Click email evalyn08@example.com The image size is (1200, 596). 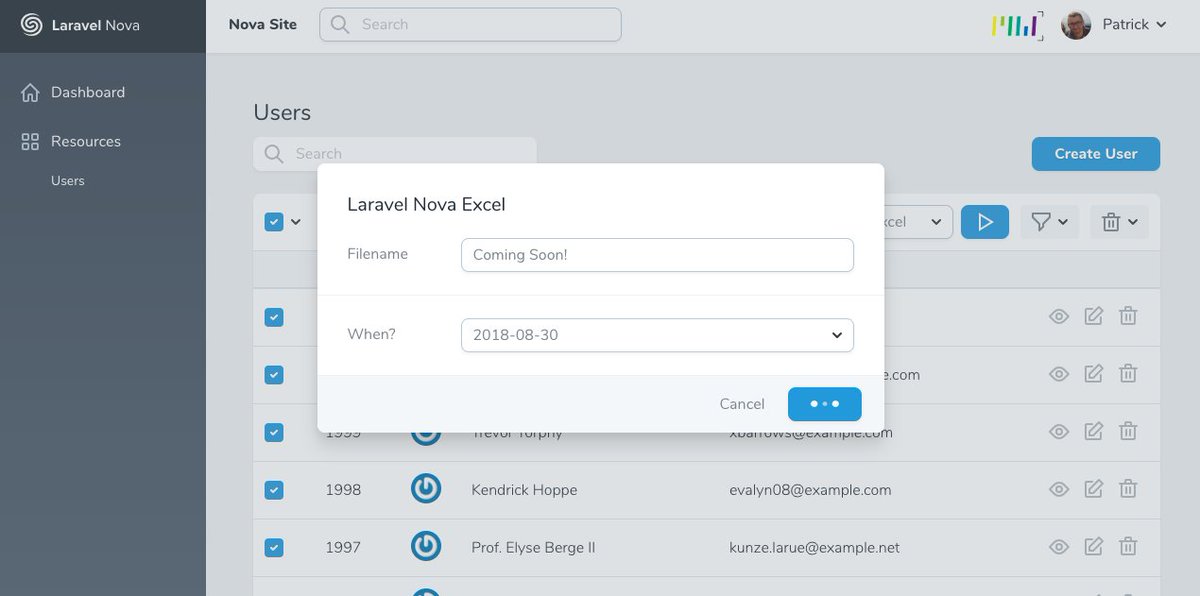(x=810, y=490)
